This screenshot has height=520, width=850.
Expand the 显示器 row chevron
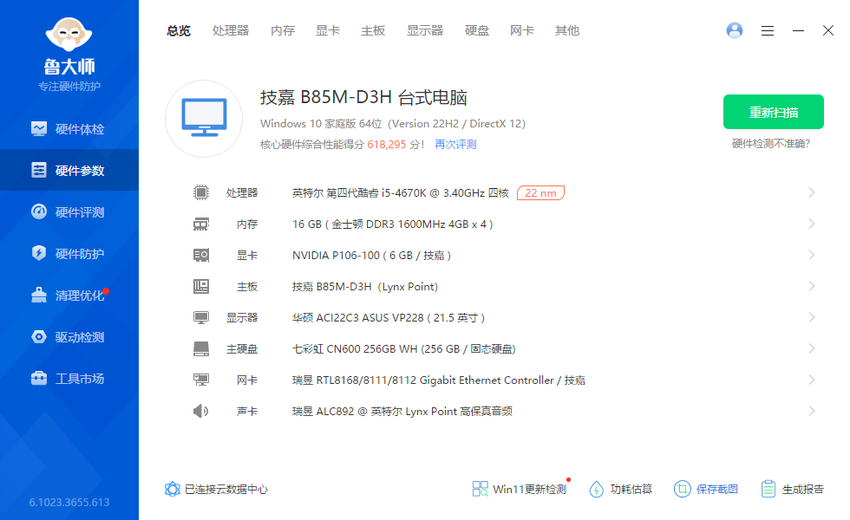812,317
